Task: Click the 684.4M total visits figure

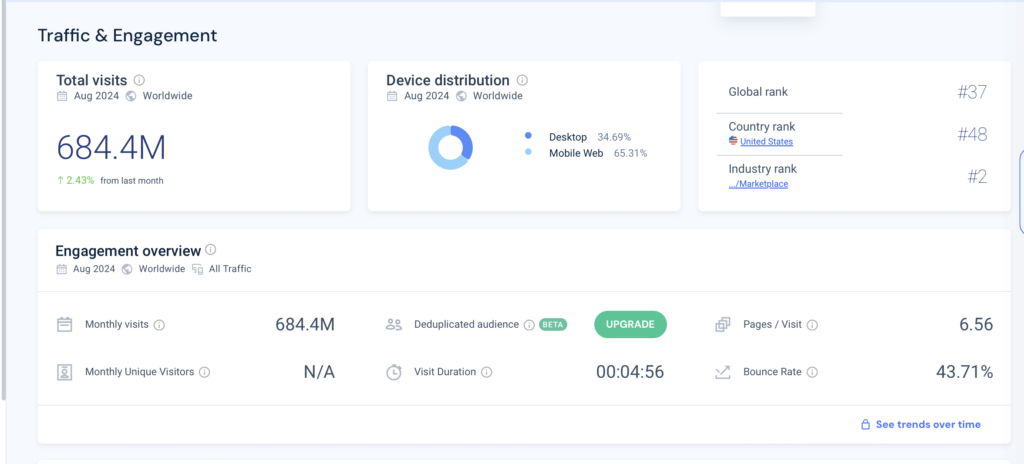Action: click(x=111, y=148)
